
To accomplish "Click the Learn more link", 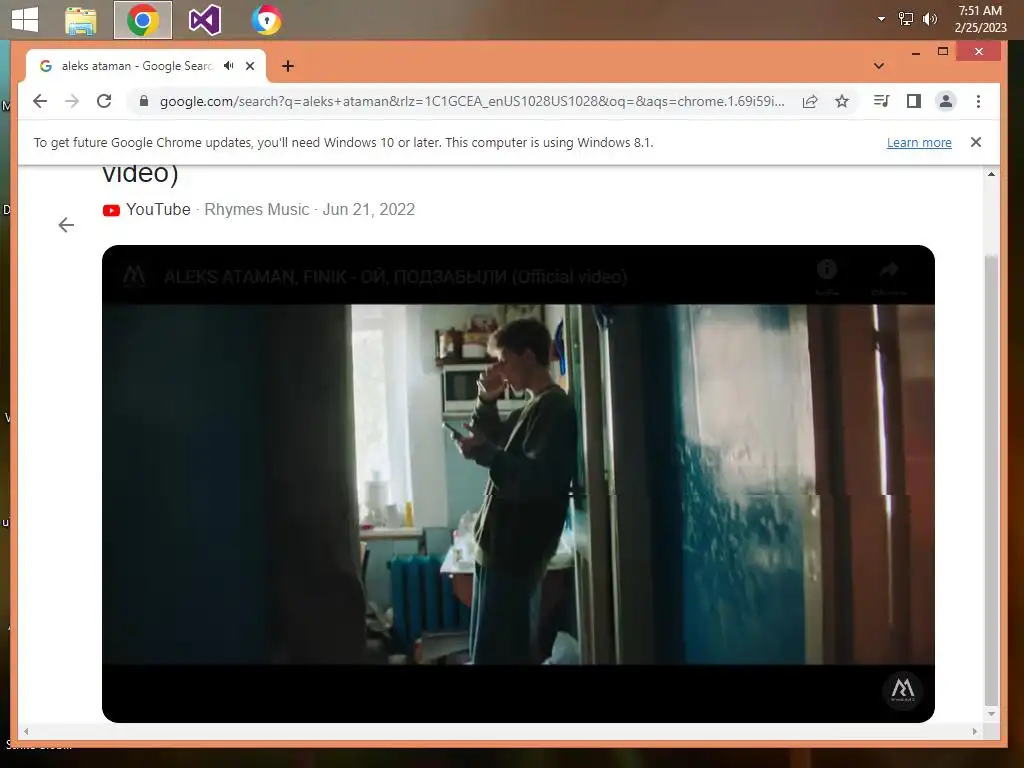I will click(x=919, y=142).
